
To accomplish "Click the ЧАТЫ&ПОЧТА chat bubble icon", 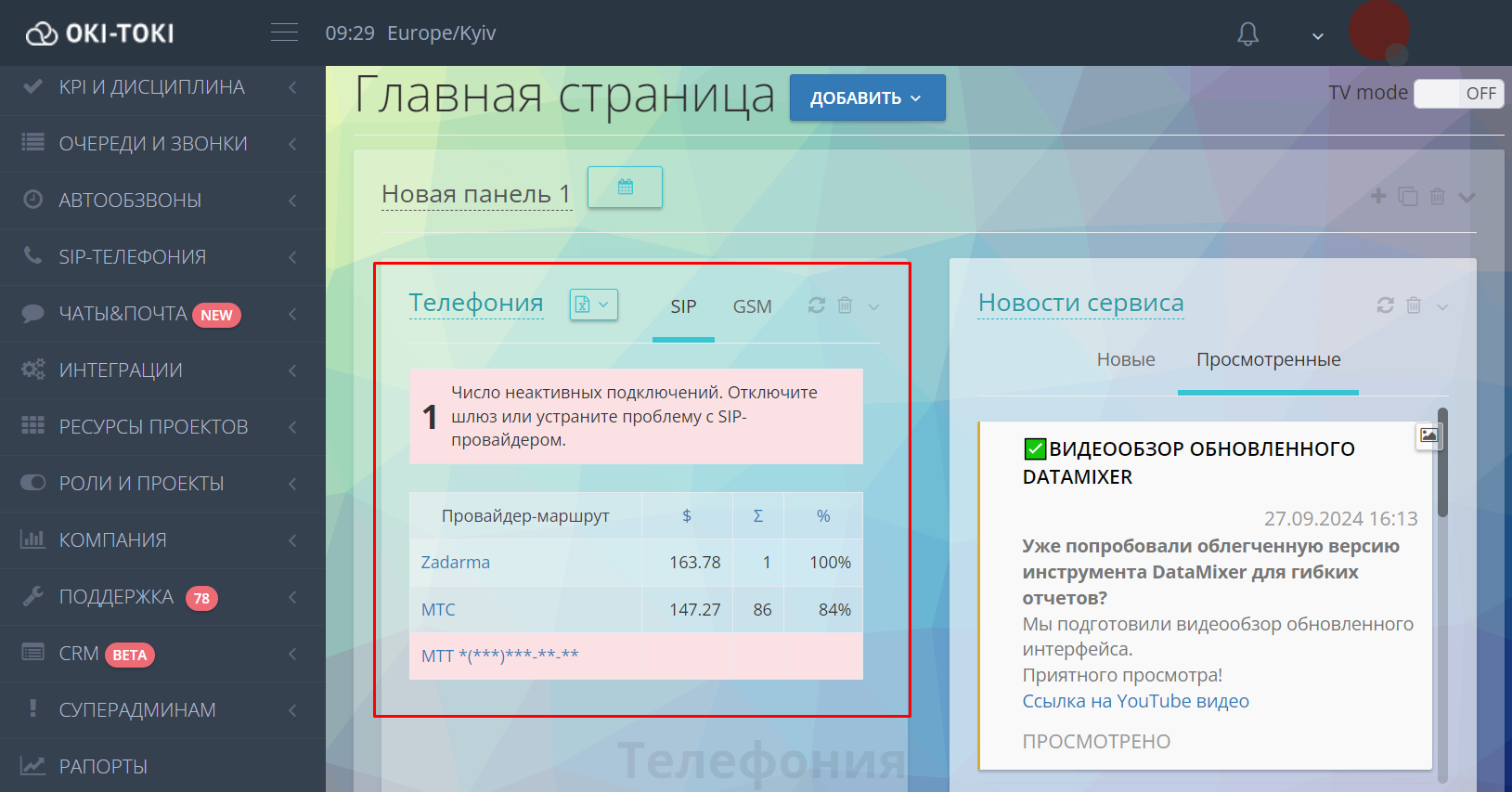I will (33, 313).
